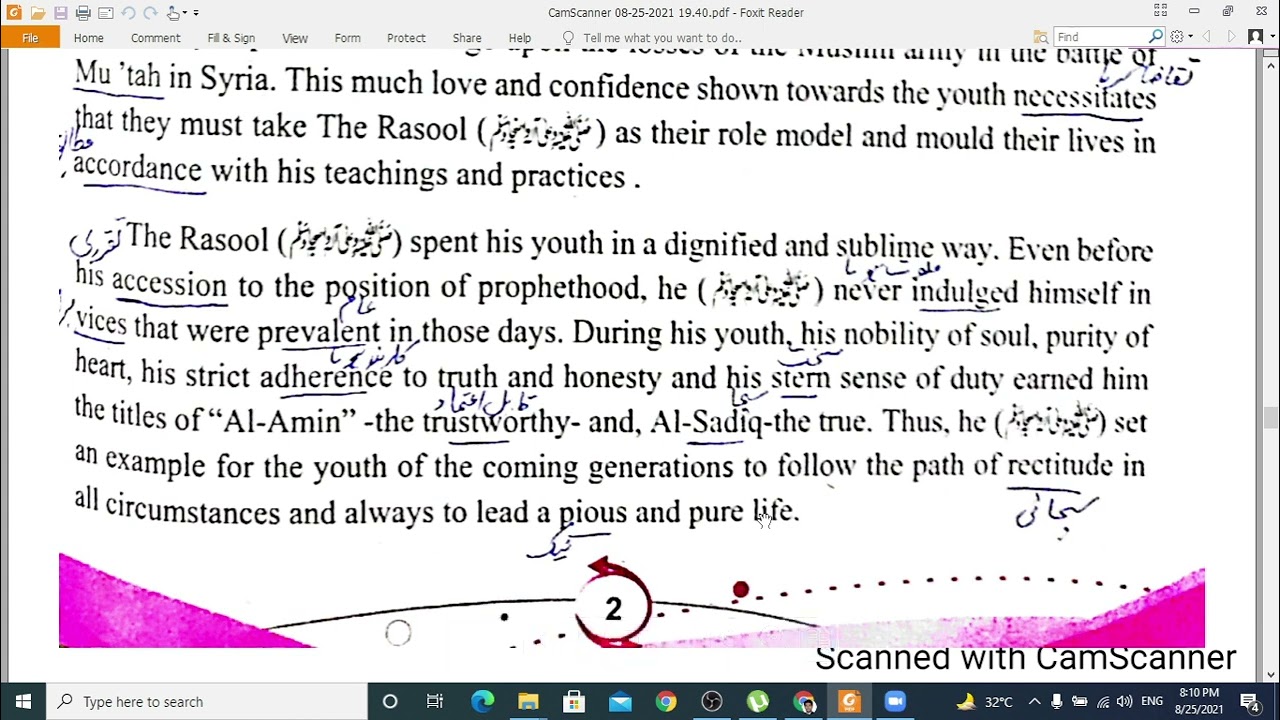
Task: Print the document via printer icon
Action: click(x=83, y=13)
